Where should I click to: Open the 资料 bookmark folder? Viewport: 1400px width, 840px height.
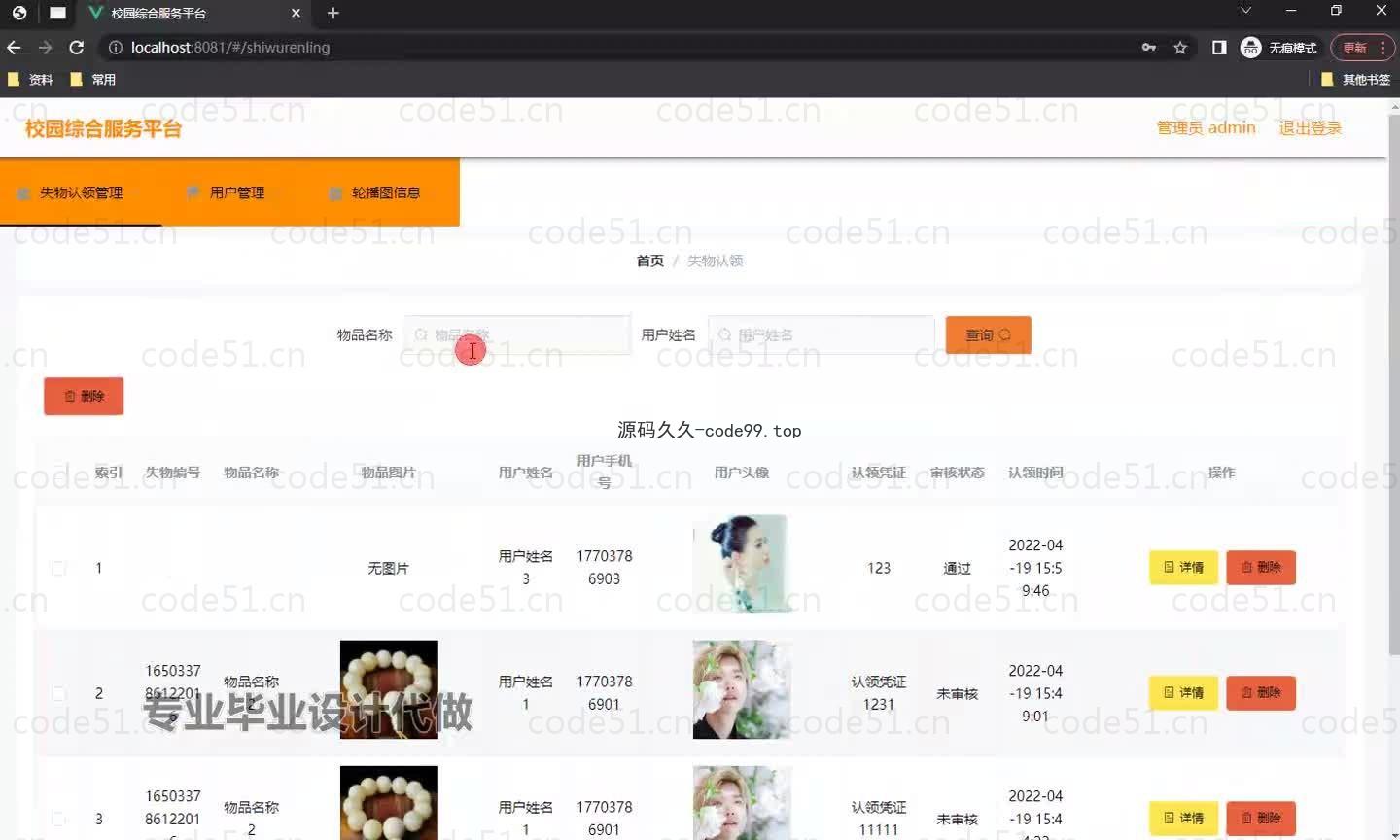pos(31,80)
